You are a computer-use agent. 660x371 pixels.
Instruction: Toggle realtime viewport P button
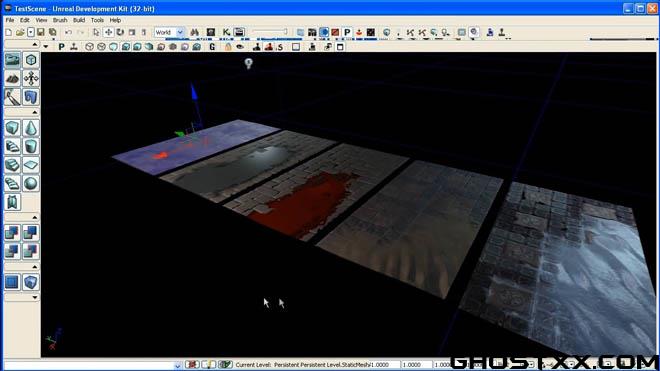click(x=61, y=47)
